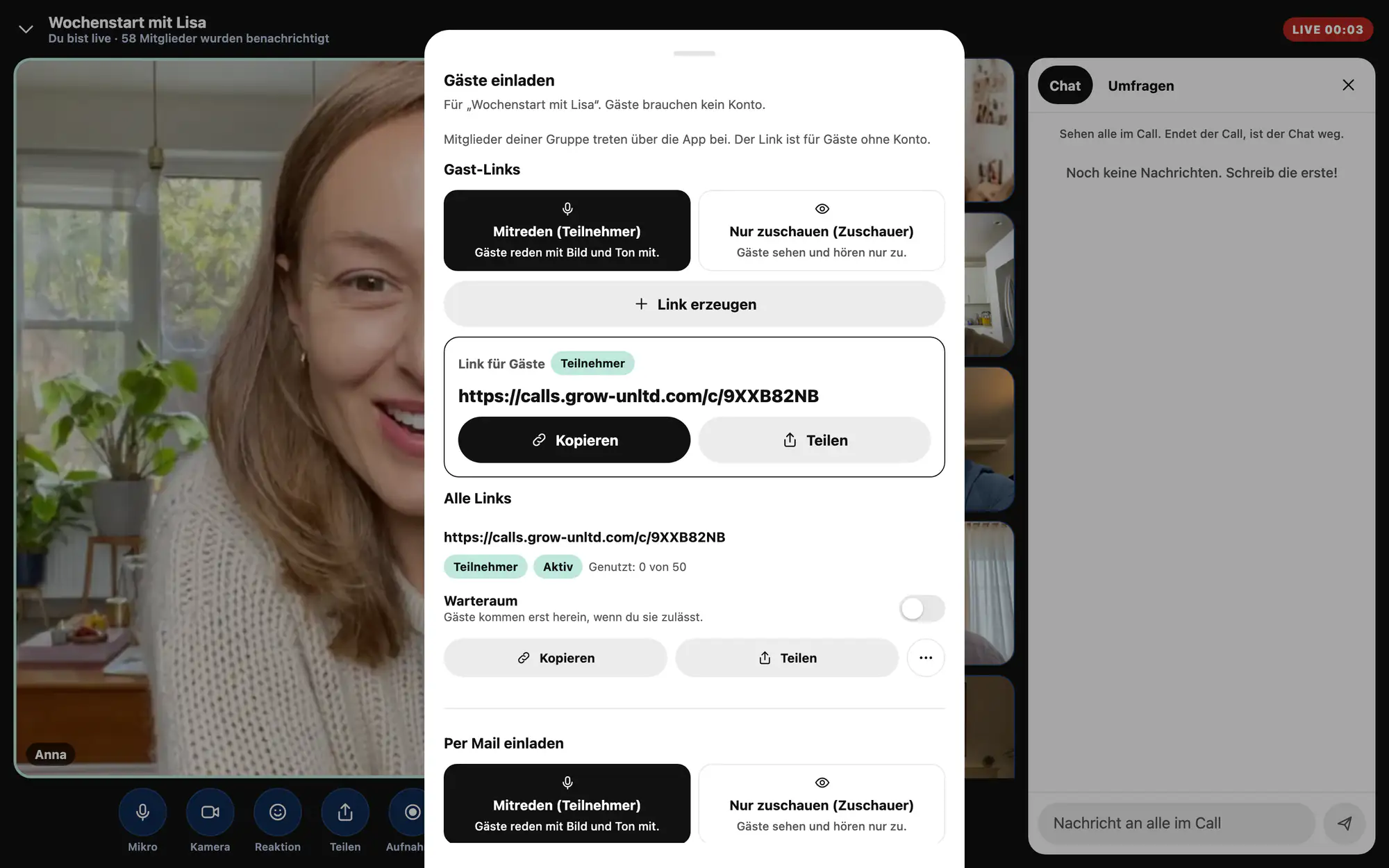This screenshot has width=1389, height=868.
Task: Click the topmost participant video thumbnail
Action: (989, 130)
